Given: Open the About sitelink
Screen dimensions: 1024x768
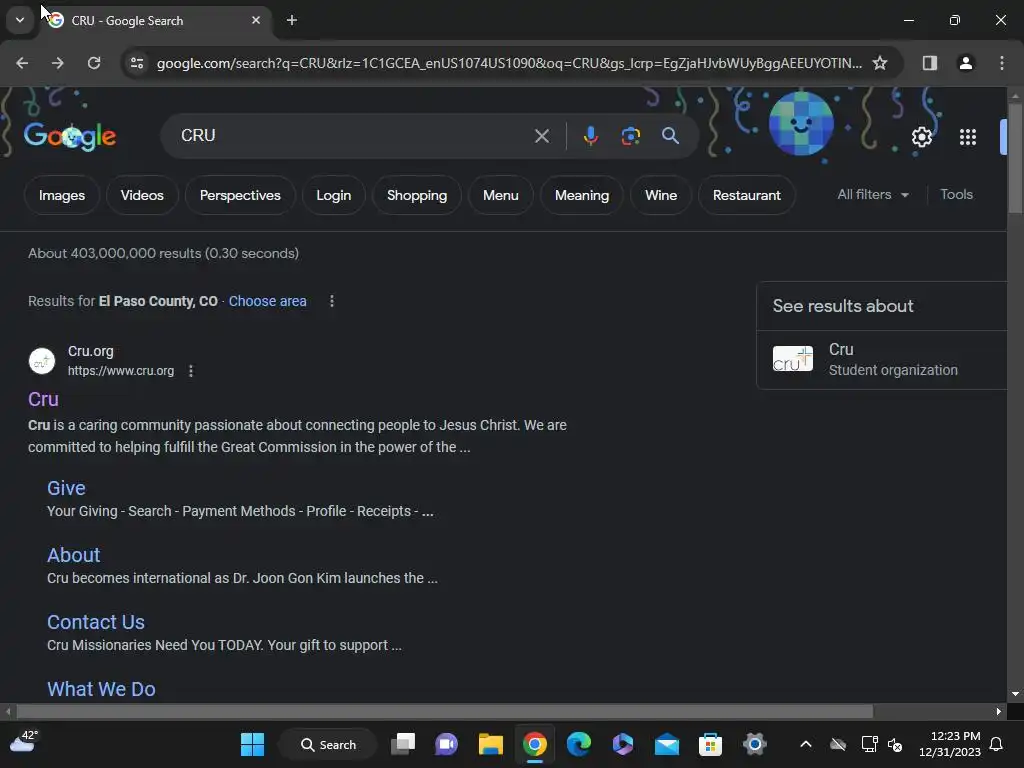Looking at the screenshot, I should click(x=74, y=555).
